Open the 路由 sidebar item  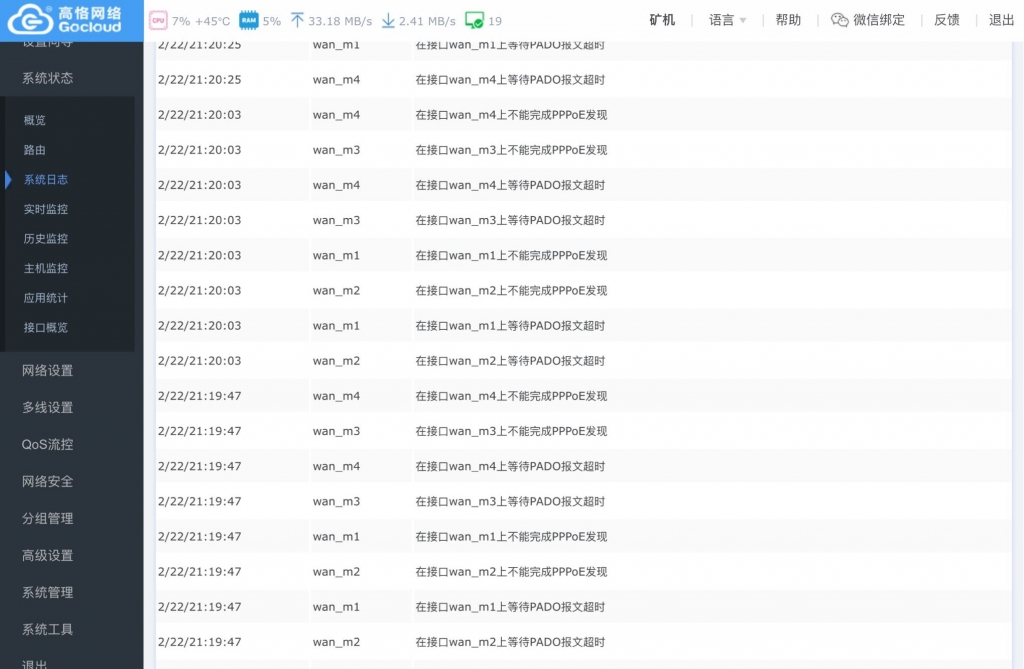(x=35, y=150)
